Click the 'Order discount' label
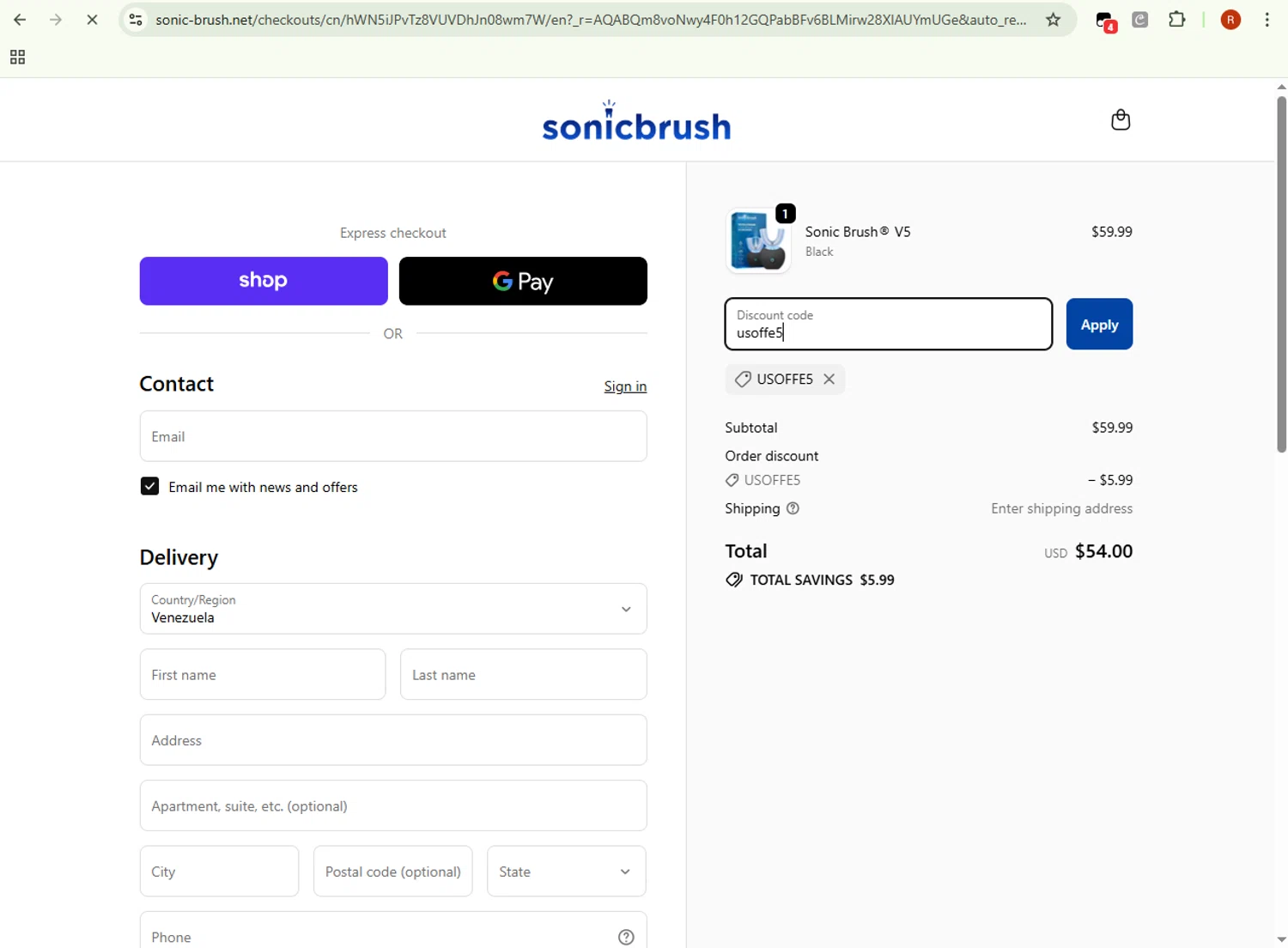Screen dimensions: 1288x948 pos(771,456)
